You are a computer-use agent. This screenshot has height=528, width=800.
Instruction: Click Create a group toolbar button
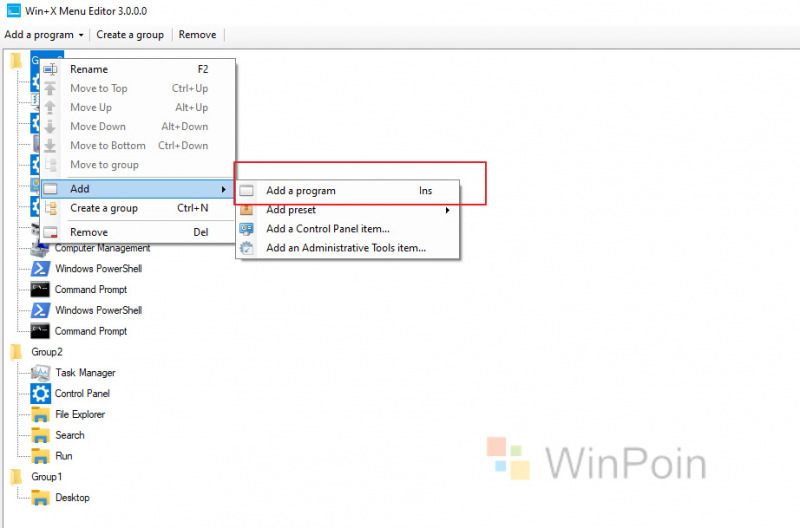coord(130,35)
